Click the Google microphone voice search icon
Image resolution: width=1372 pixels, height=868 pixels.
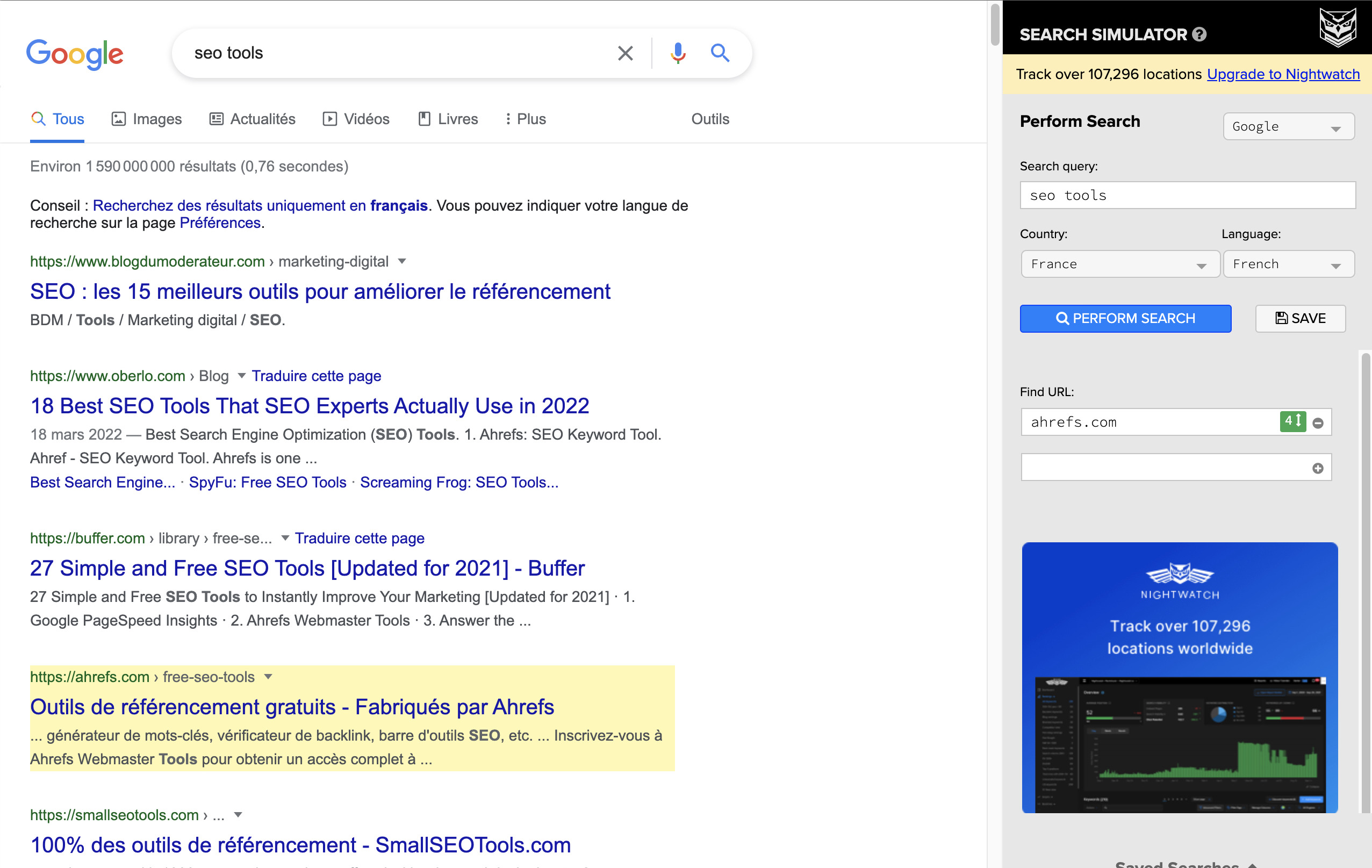click(677, 53)
